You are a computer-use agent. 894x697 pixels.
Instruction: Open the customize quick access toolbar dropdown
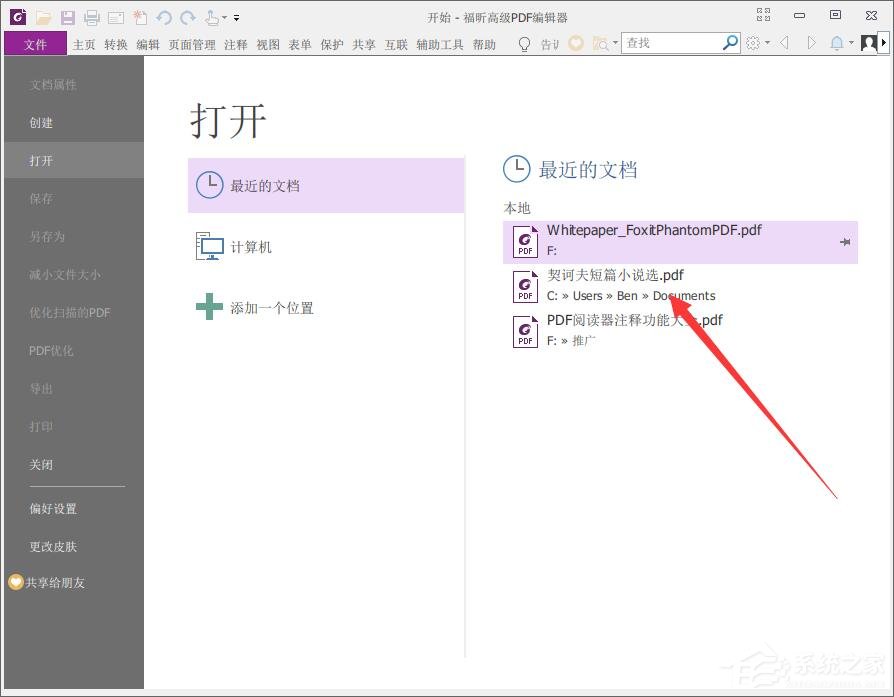[x=236, y=17]
